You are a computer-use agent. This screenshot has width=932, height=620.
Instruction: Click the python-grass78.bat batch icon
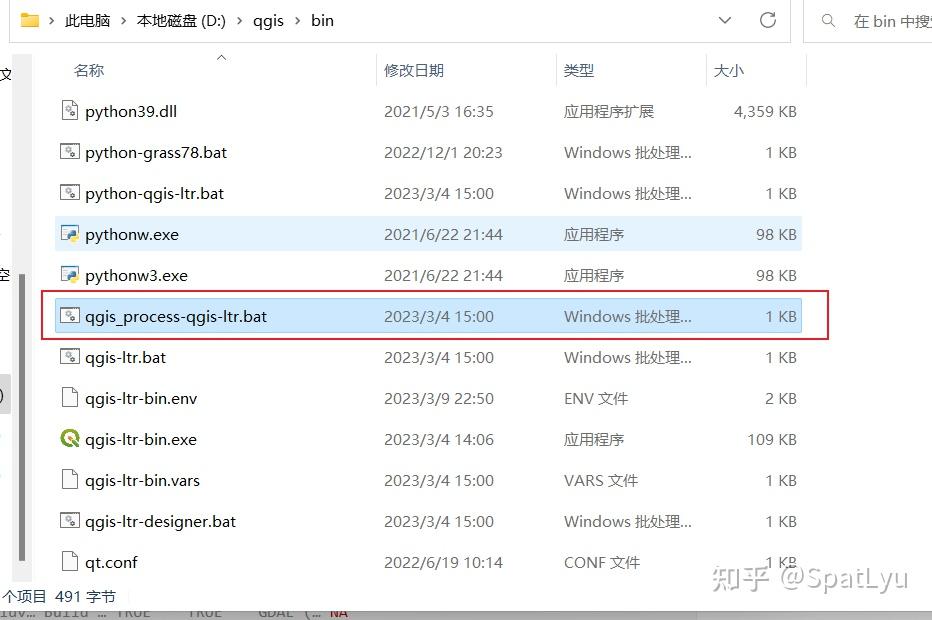click(x=70, y=152)
